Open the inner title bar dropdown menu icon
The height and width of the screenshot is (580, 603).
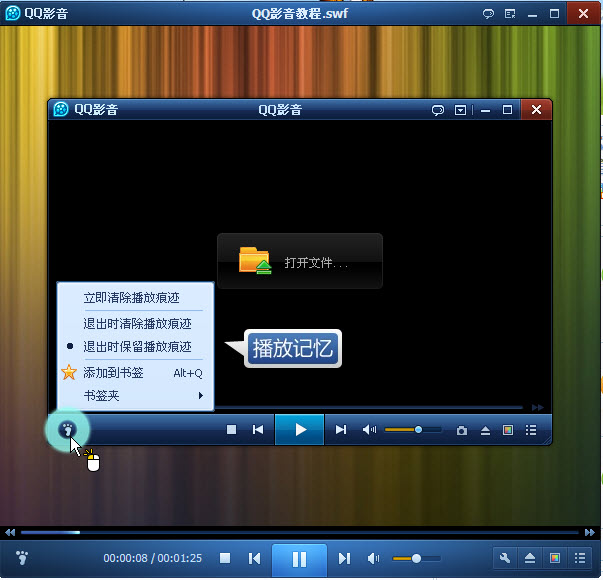(460, 110)
